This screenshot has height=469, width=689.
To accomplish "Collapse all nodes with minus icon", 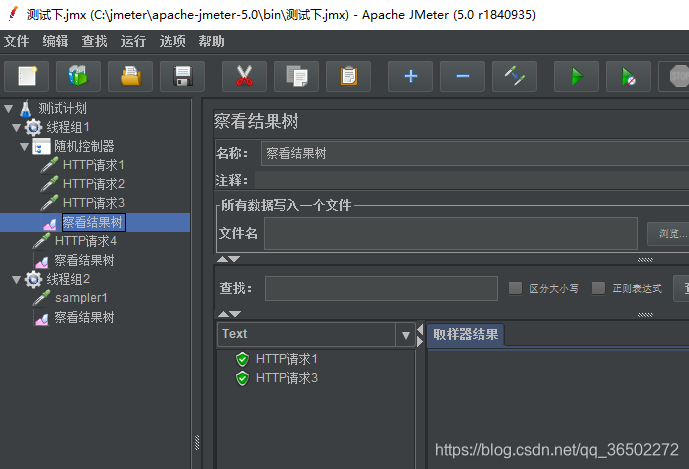I will click(x=462, y=76).
